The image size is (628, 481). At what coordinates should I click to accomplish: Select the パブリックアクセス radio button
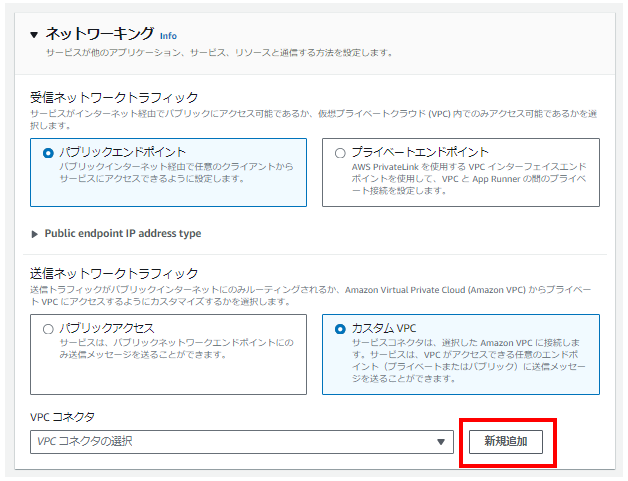tap(48, 329)
